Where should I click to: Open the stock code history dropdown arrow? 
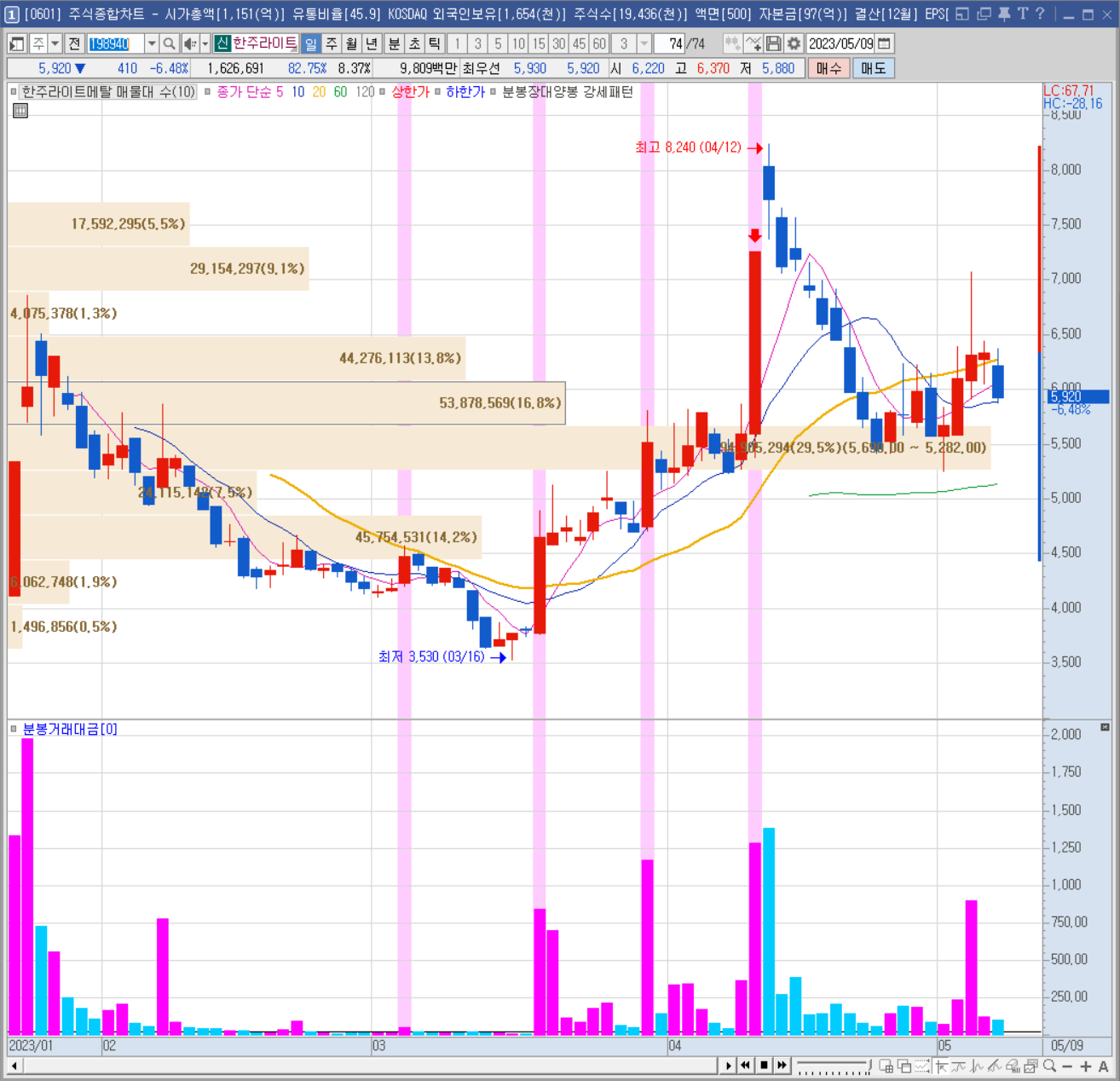(151, 43)
